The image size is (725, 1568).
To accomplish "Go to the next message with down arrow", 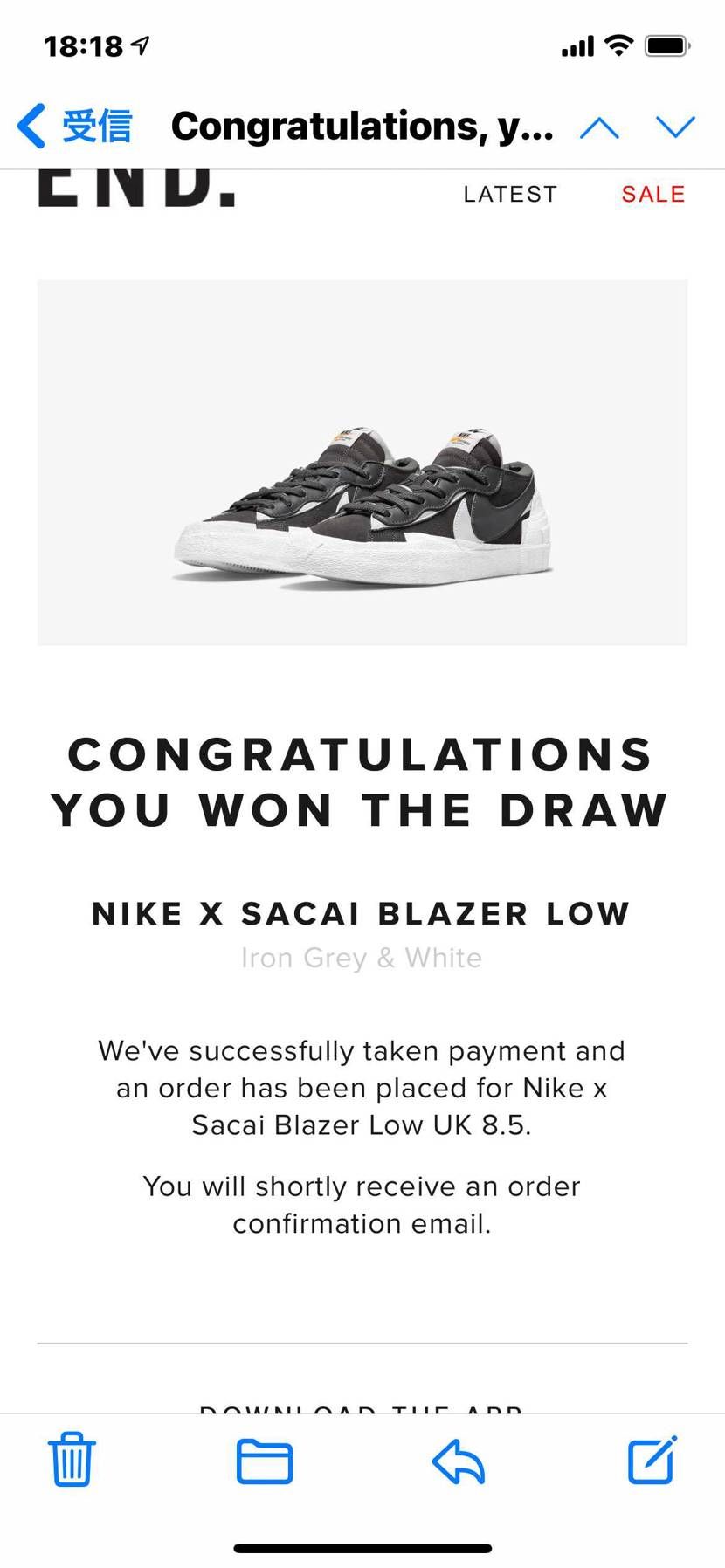I will point(675,128).
